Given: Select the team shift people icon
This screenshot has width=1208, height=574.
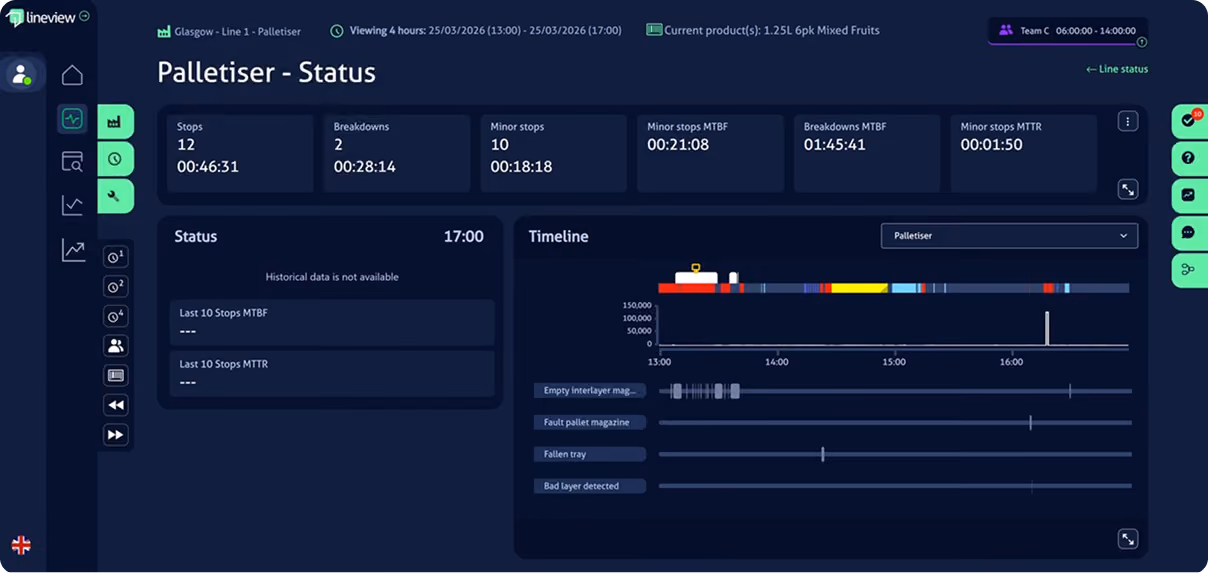Looking at the screenshot, I should click(116, 346).
